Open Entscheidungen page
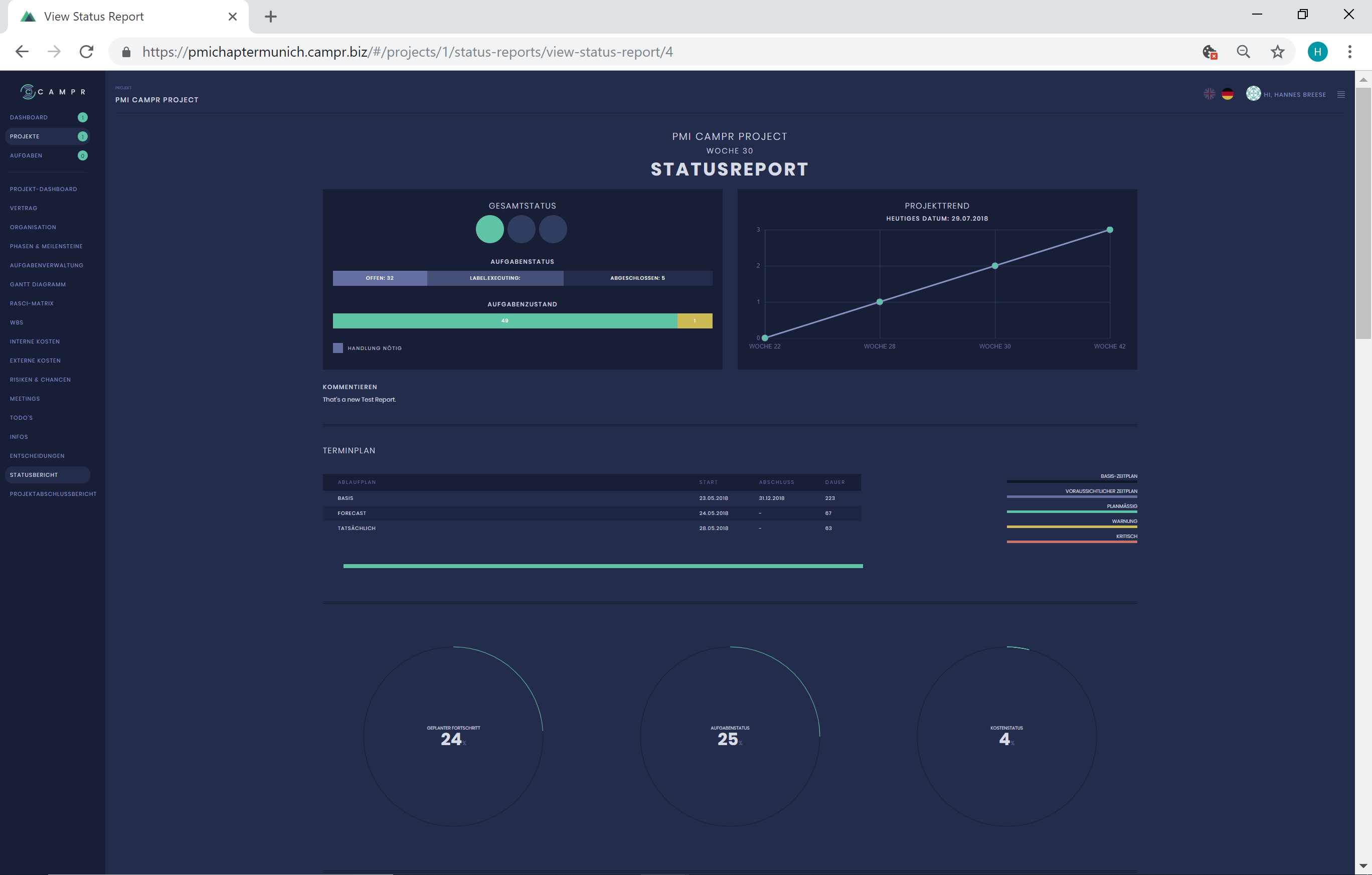Image resolution: width=1372 pixels, height=875 pixels. [37, 456]
